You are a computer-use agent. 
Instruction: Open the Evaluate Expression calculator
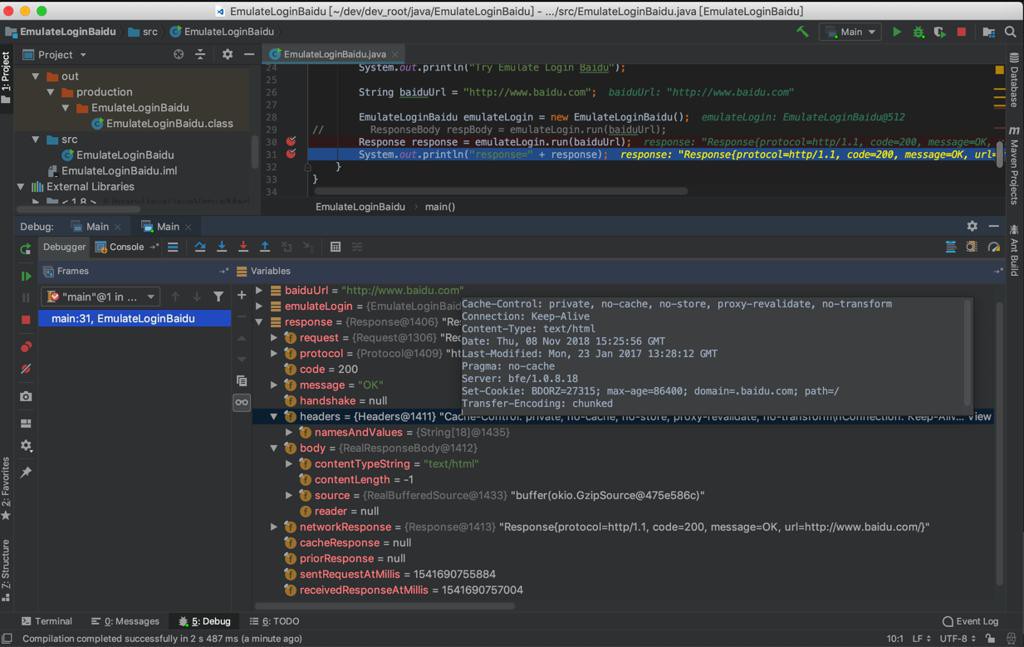pos(335,247)
